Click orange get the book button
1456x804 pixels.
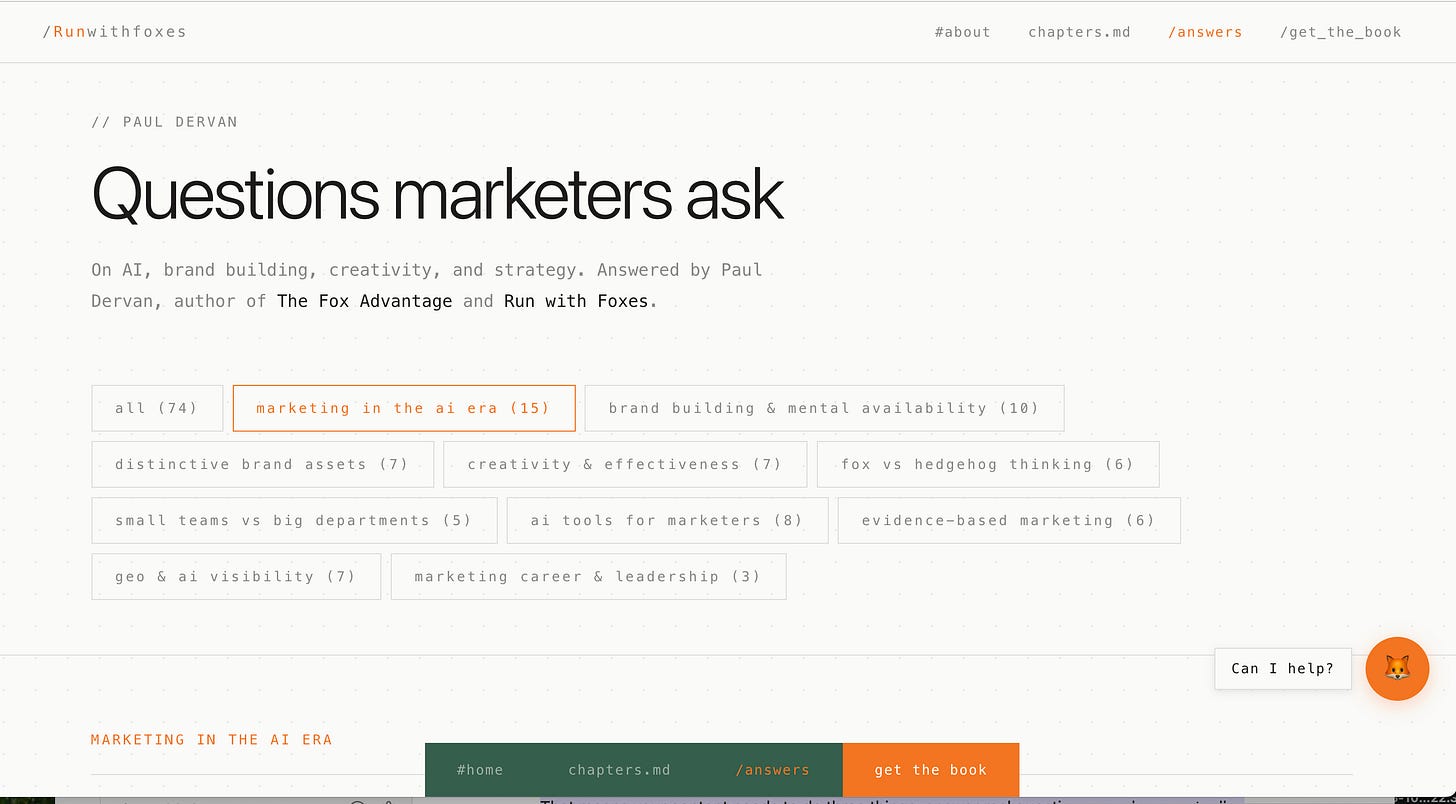tap(931, 770)
